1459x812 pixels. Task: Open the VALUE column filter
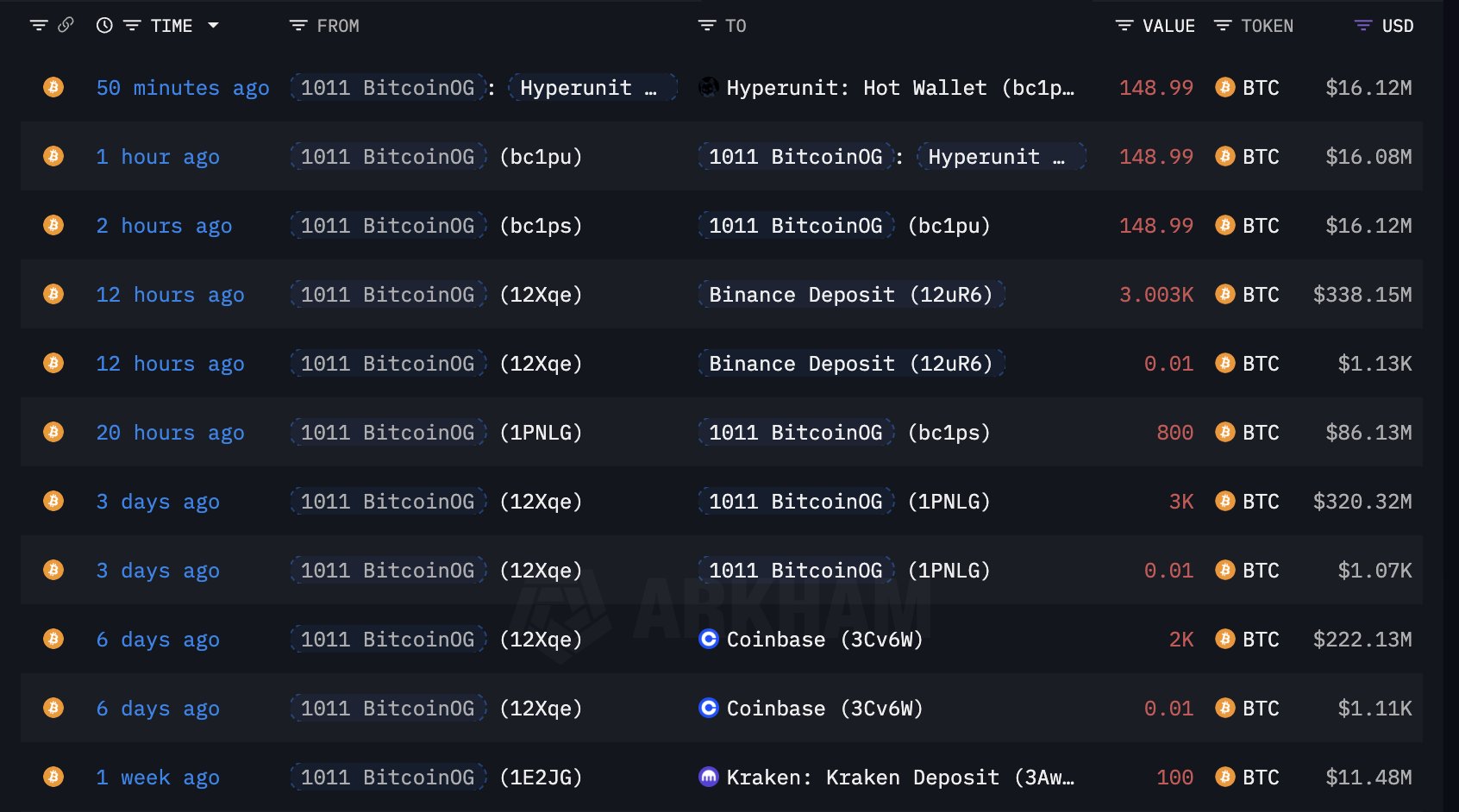[1124, 26]
